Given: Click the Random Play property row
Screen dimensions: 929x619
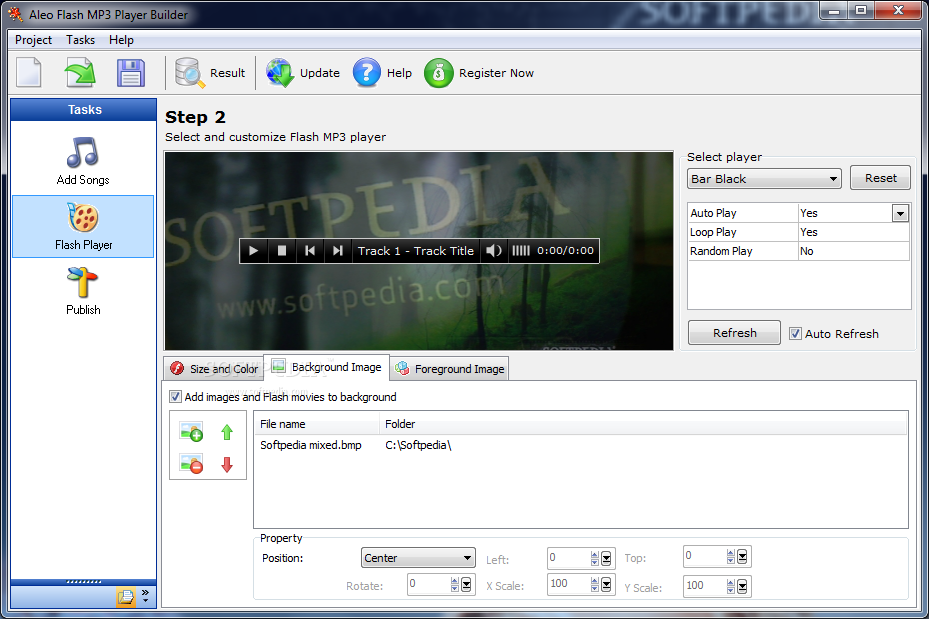Looking at the screenshot, I should click(799, 251).
